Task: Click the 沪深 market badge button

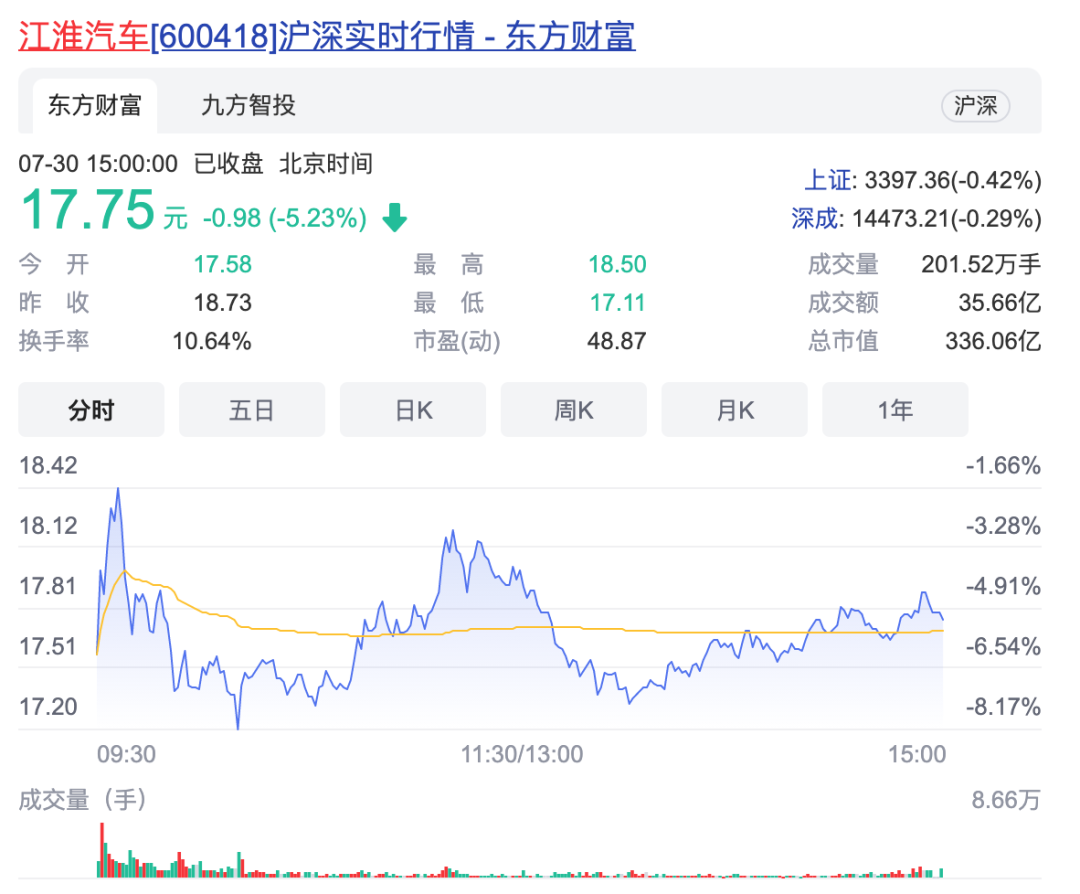Action: pos(975,106)
